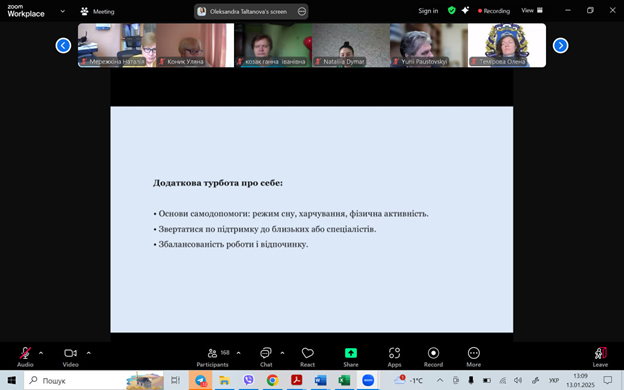Image resolution: width=624 pixels, height=390 pixels.
Task: Open the notification center icon
Action: tap(608, 380)
